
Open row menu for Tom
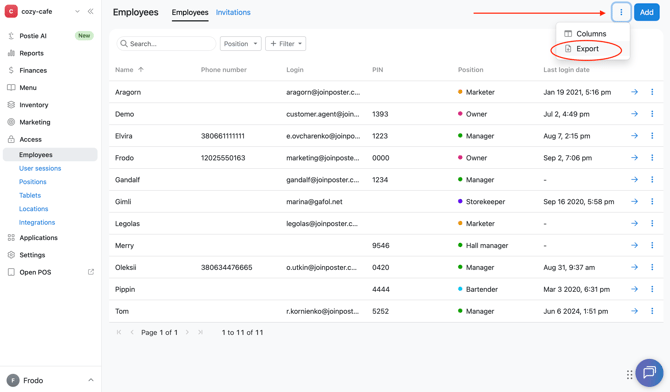652,311
